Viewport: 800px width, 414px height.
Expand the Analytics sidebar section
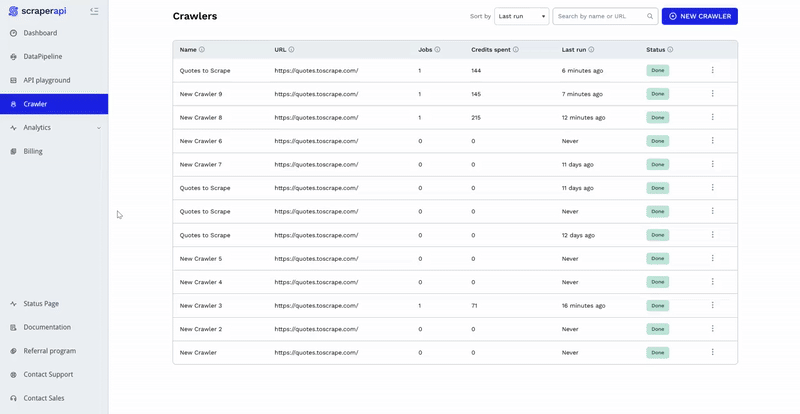pyautogui.click(x=98, y=128)
